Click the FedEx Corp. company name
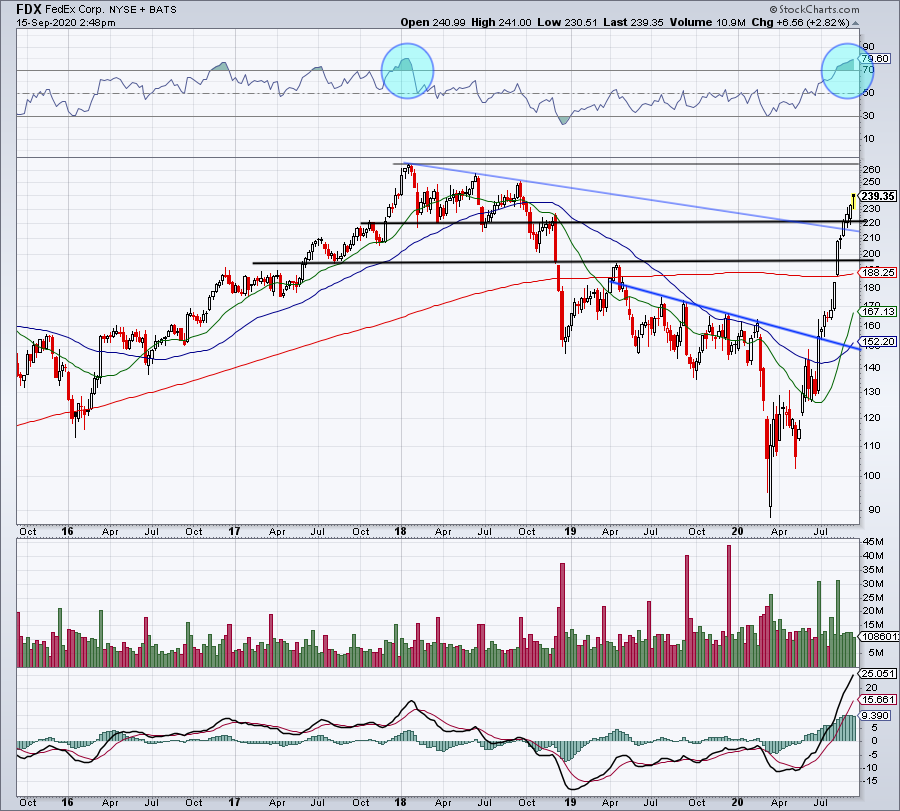 (75, 10)
